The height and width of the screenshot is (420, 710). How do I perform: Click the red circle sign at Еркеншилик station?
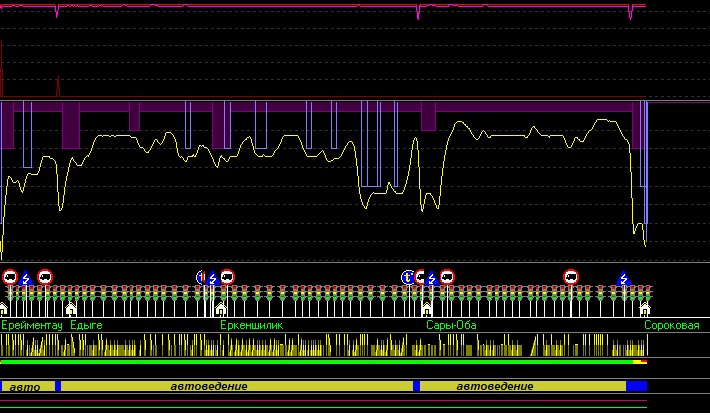coord(227,277)
